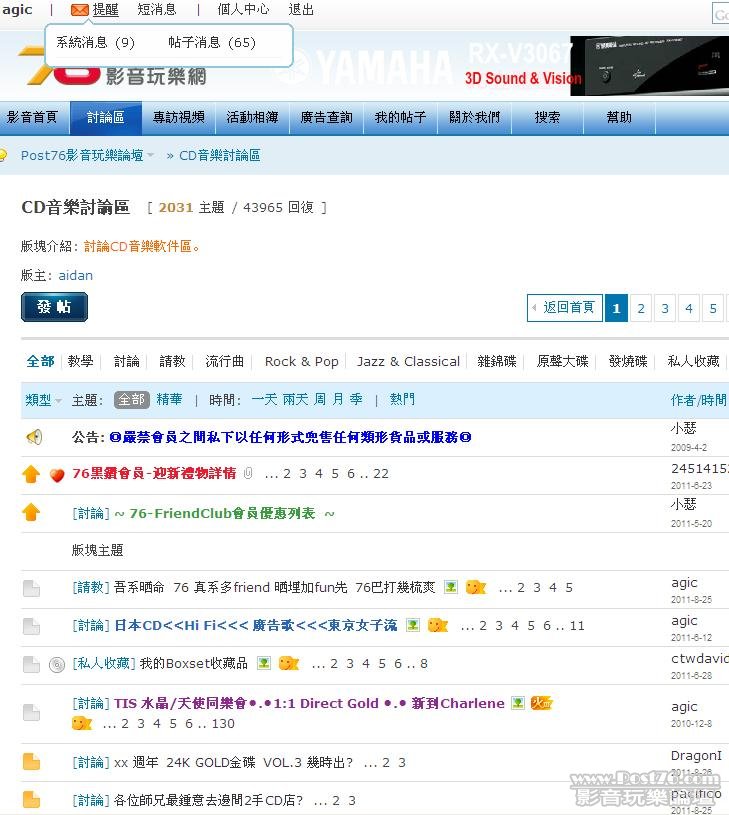Click the lightbulb icon in breadcrumb bar

tap(3, 155)
